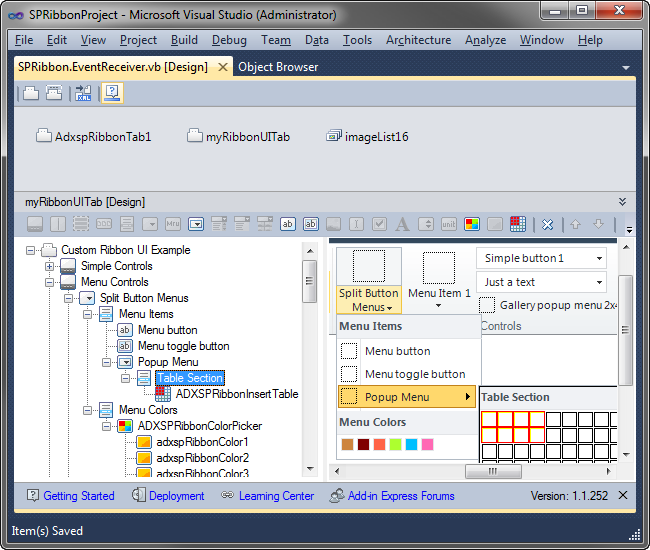The width and height of the screenshot is (650, 550).
Task: Open the File menu
Action: coord(24,40)
